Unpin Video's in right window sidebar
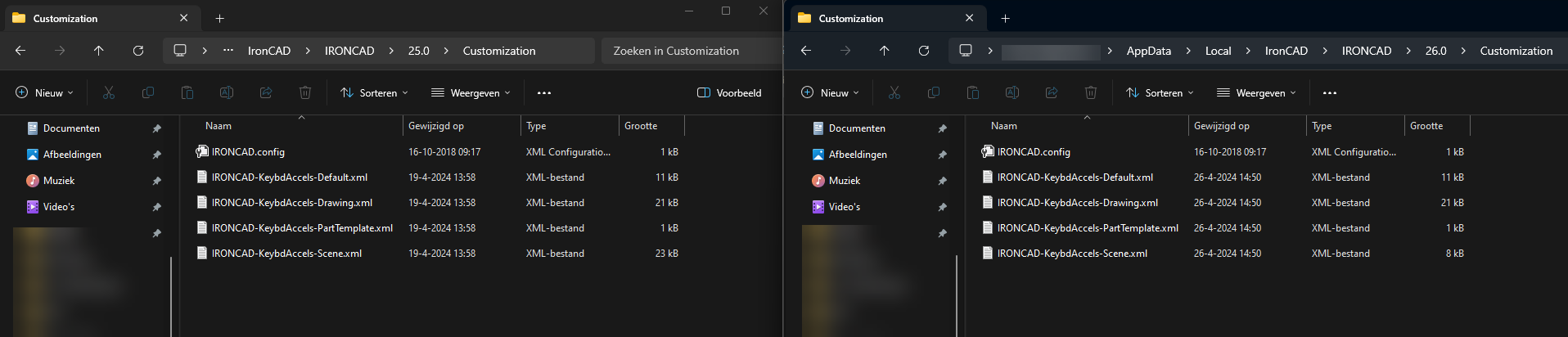This screenshot has width=1568, height=337. coord(943,207)
